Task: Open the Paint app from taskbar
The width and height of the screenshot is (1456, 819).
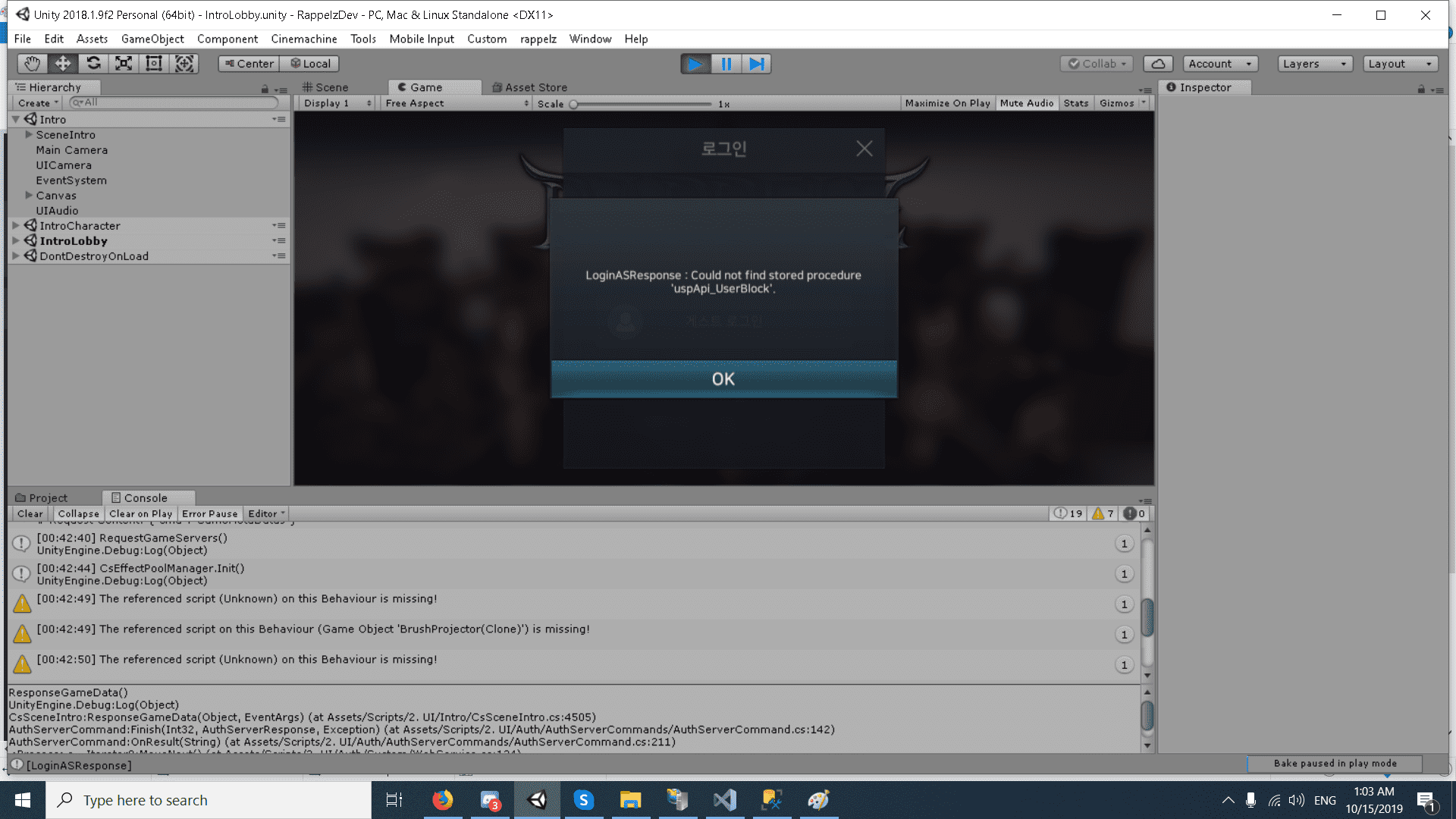Action: pyautogui.click(x=818, y=800)
